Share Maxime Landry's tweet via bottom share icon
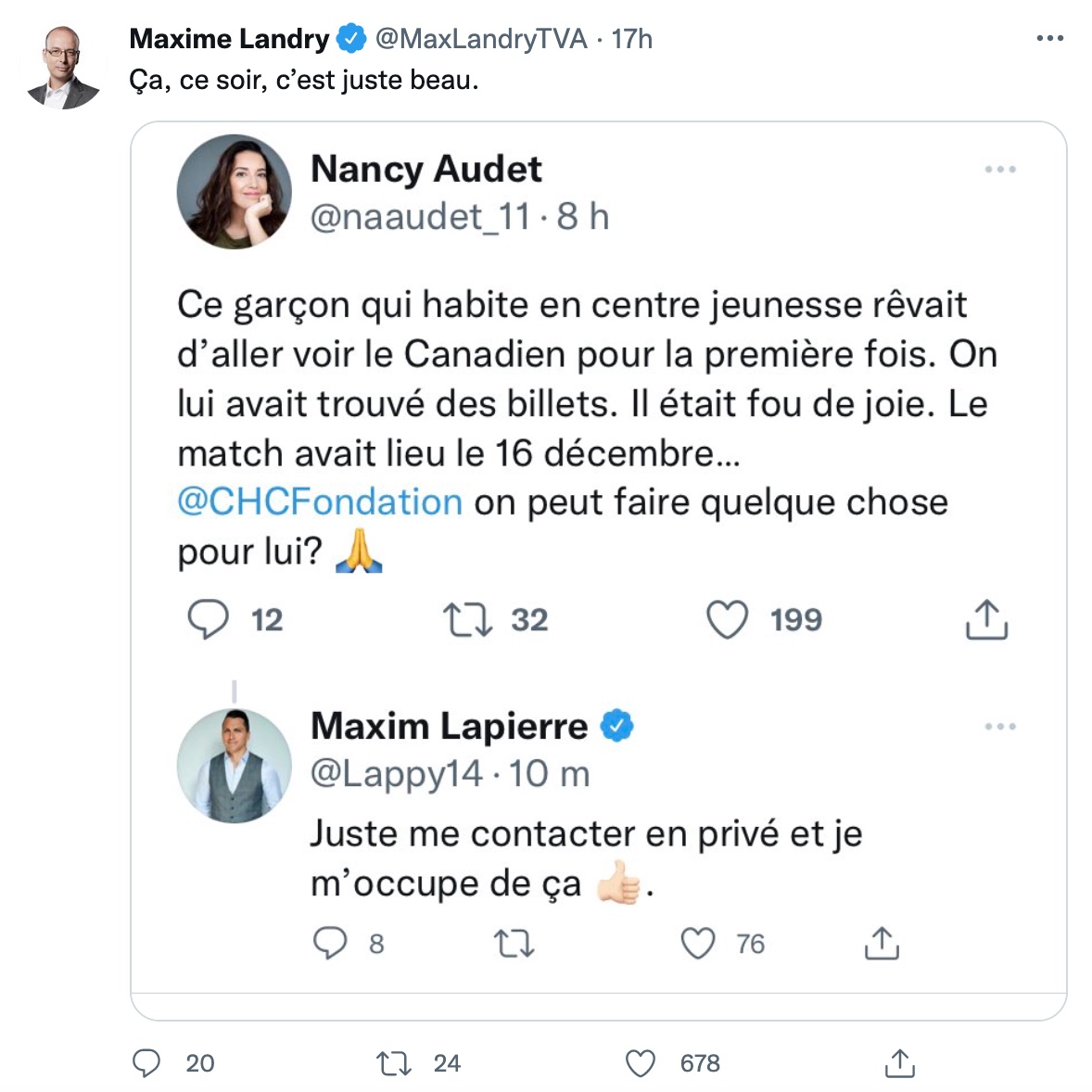The height and width of the screenshot is (1092, 1092). tap(899, 1062)
